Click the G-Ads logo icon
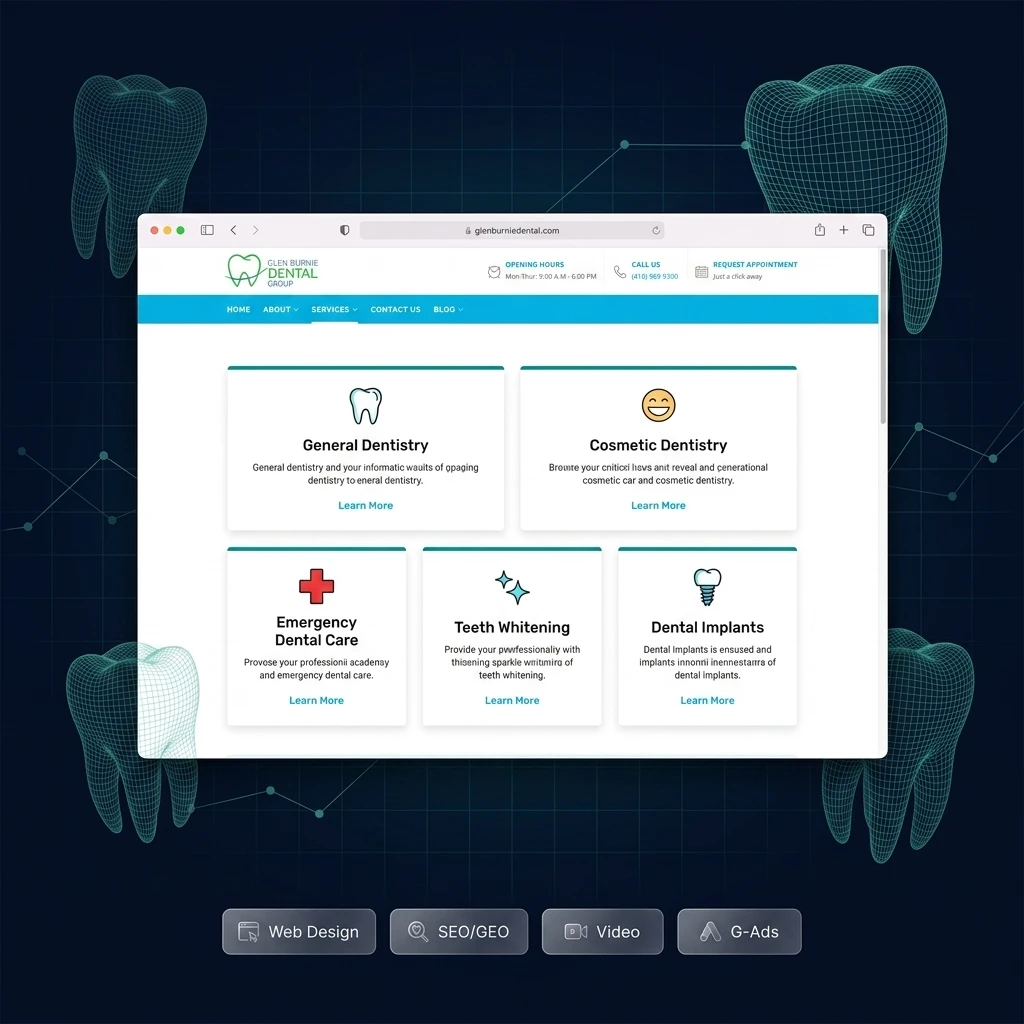1024x1024 pixels. coord(711,931)
